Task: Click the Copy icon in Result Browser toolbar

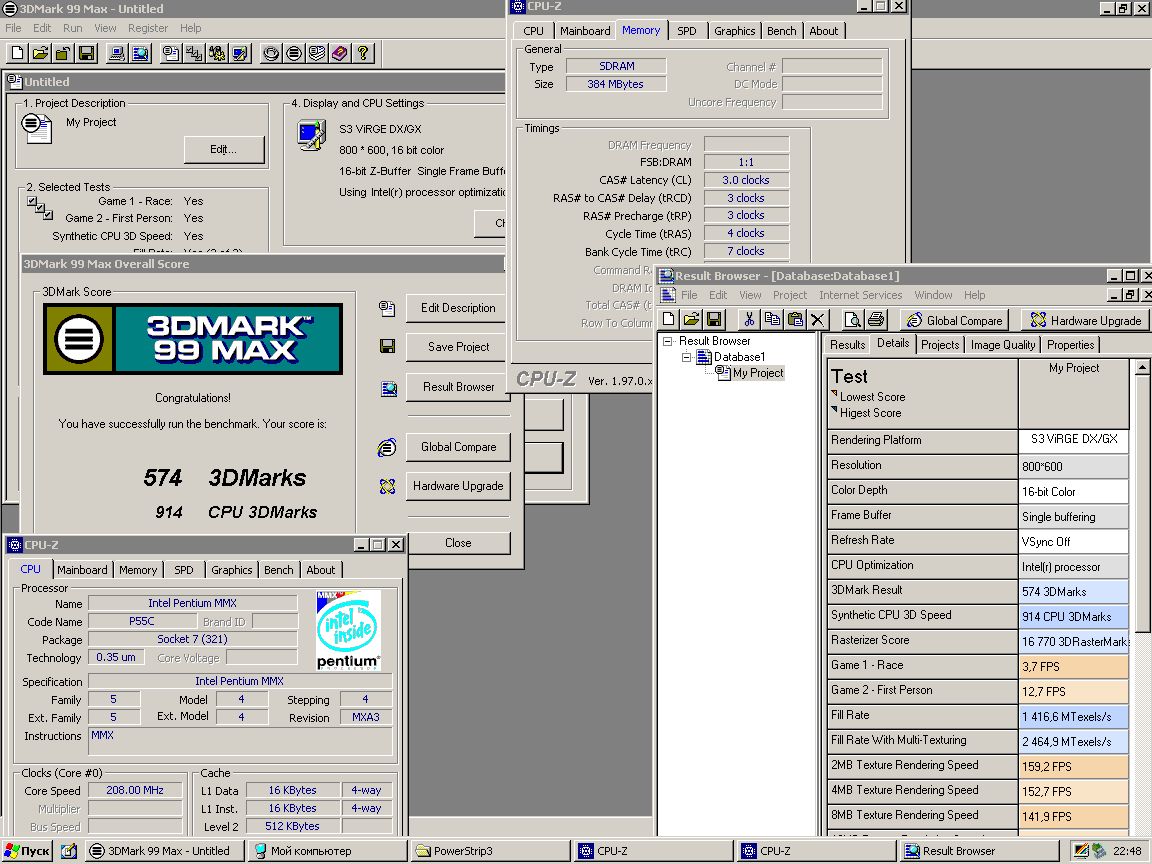Action: [x=772, y=319]
